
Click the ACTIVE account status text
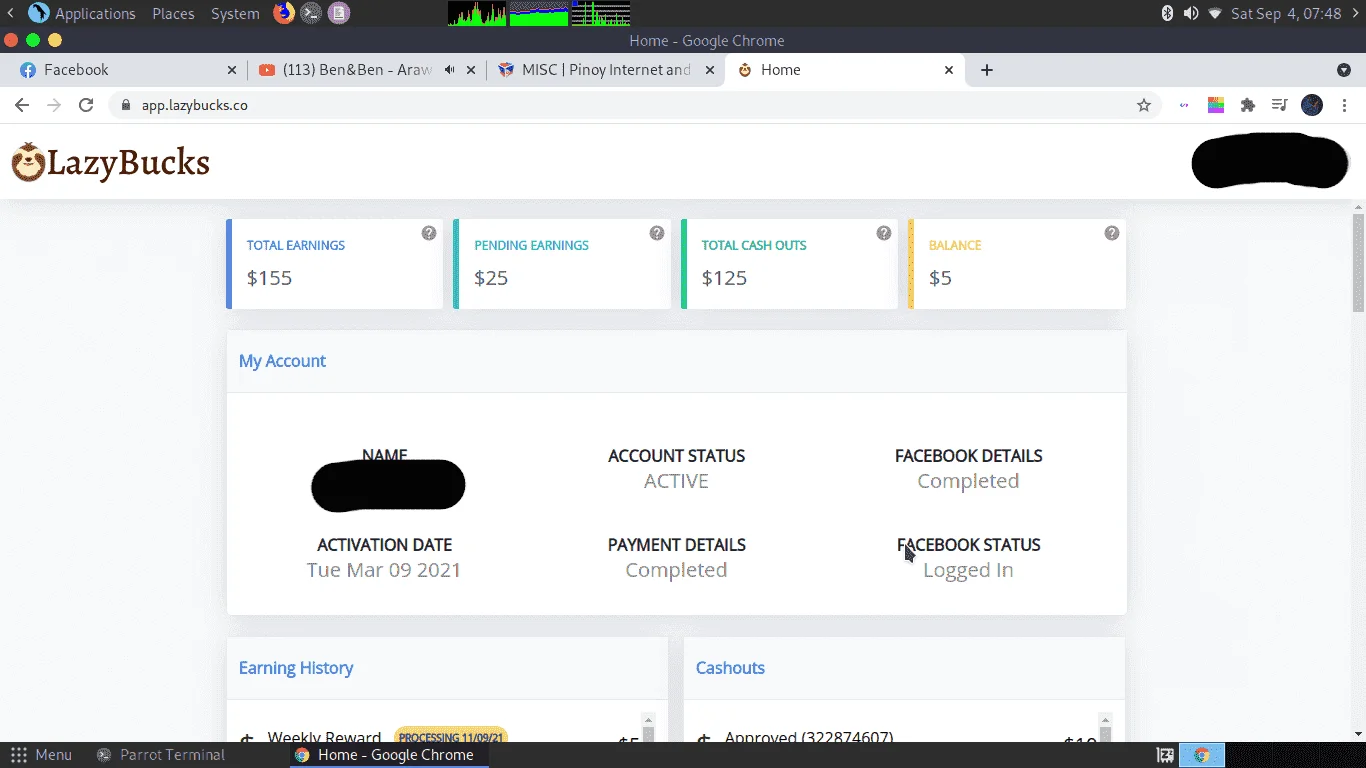676,481
